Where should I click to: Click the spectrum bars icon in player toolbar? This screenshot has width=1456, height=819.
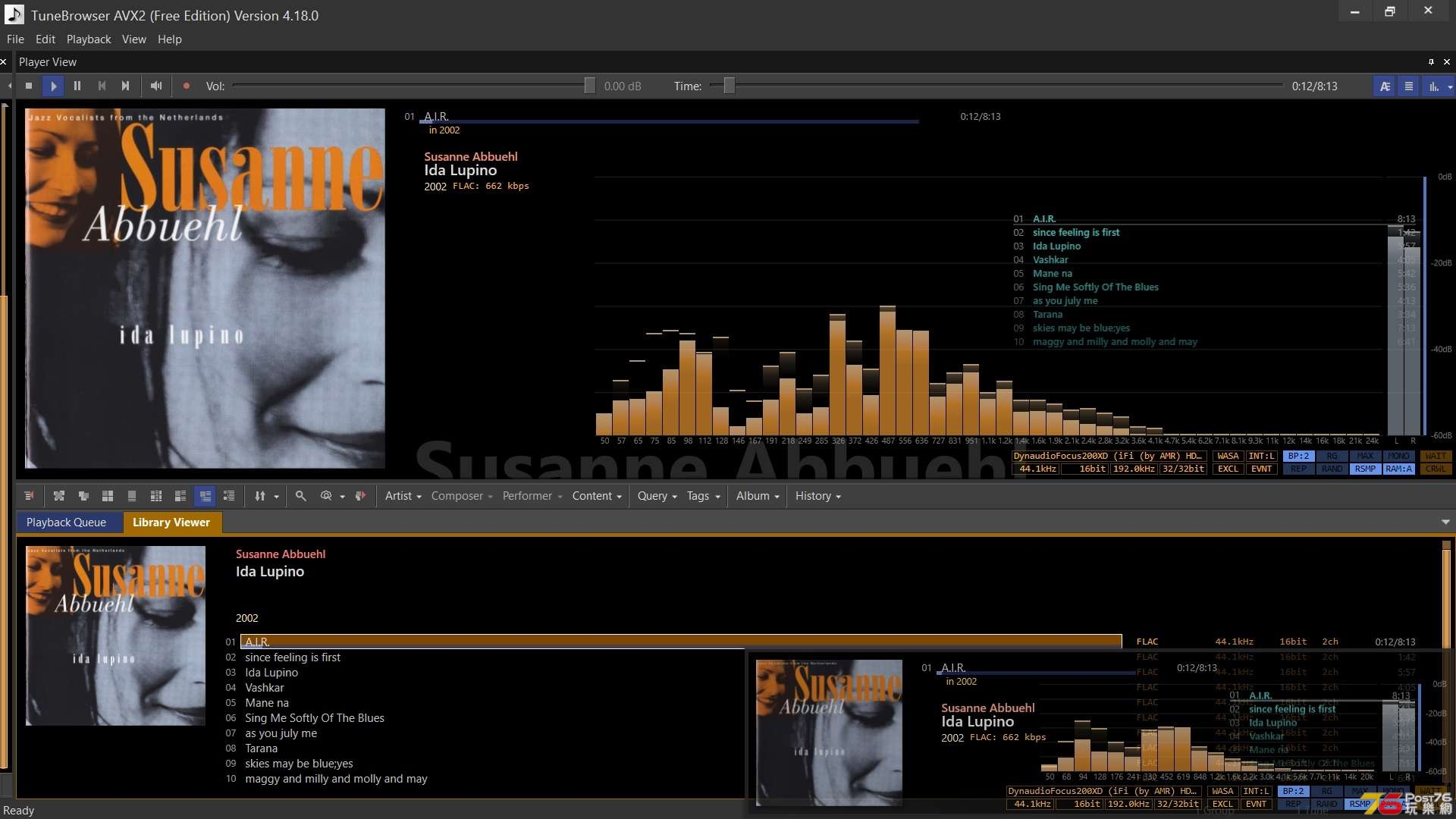[1433, 86]
